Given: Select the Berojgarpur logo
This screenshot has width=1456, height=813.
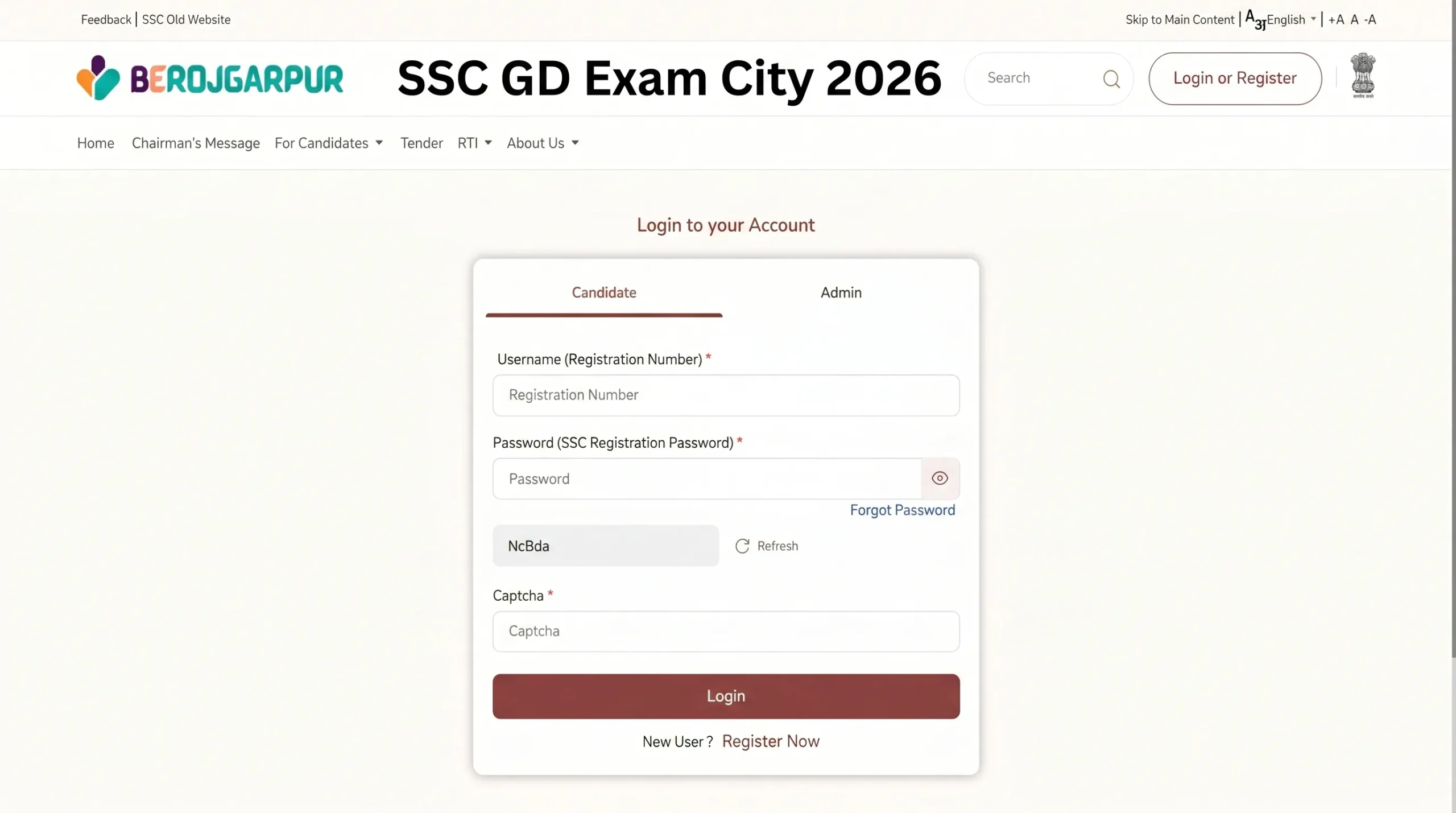Looking at the screenshot, I should [x=209, y=77].
